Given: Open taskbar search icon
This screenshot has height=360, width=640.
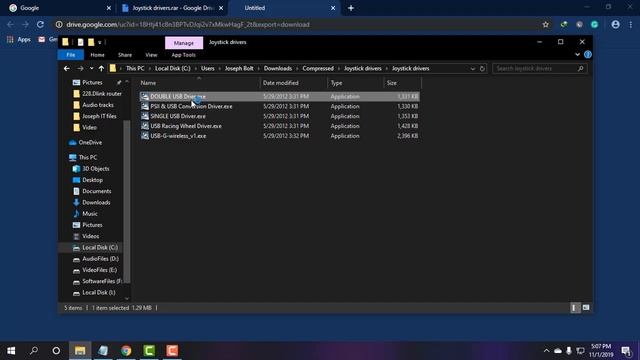Looking at the screenshot, I should point(34,351).
